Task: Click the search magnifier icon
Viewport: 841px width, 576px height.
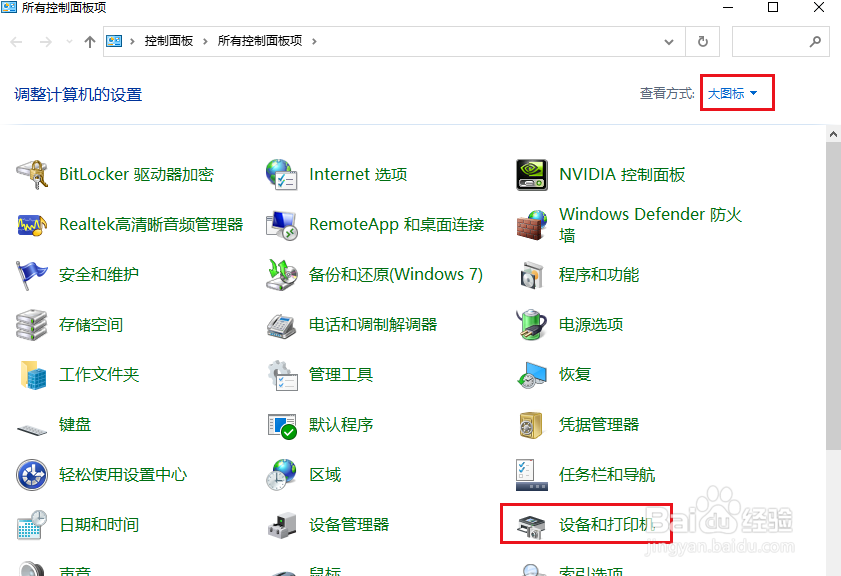Action: click(x=815, y=41)
